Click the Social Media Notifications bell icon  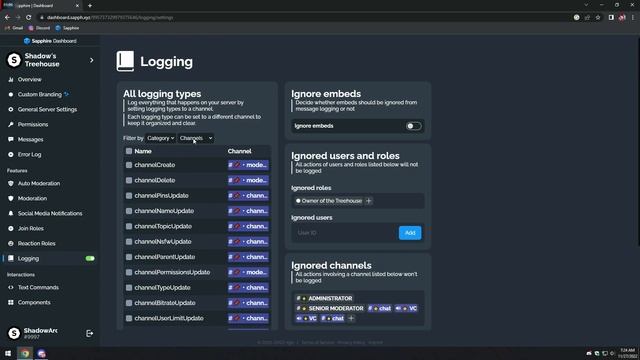(x=11, y=213)
